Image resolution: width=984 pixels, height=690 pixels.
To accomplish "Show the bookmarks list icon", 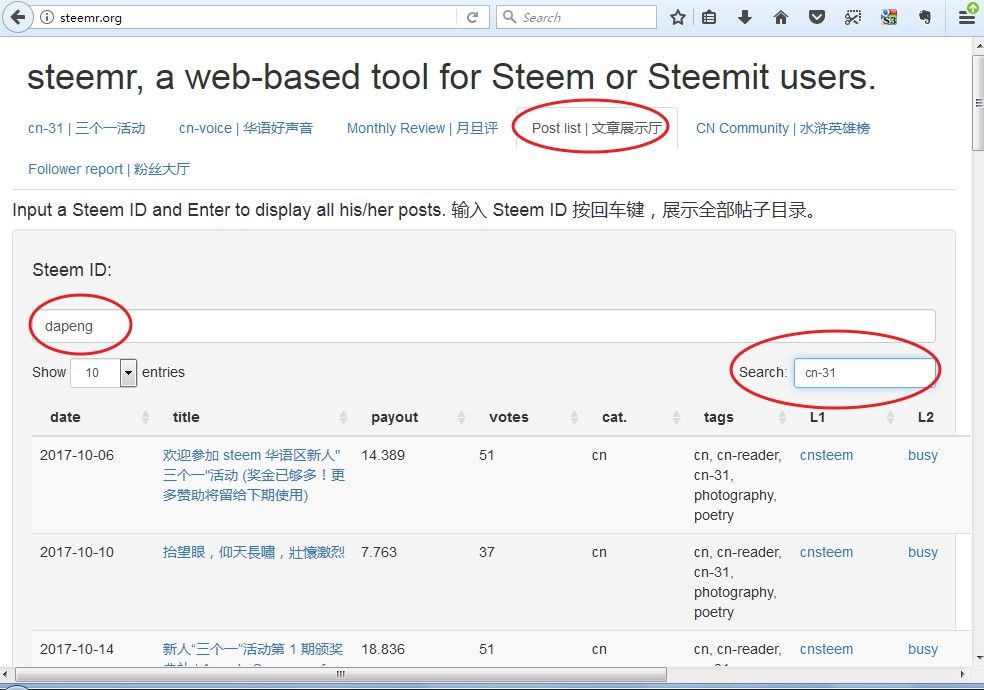I will [x=709, y=17].
